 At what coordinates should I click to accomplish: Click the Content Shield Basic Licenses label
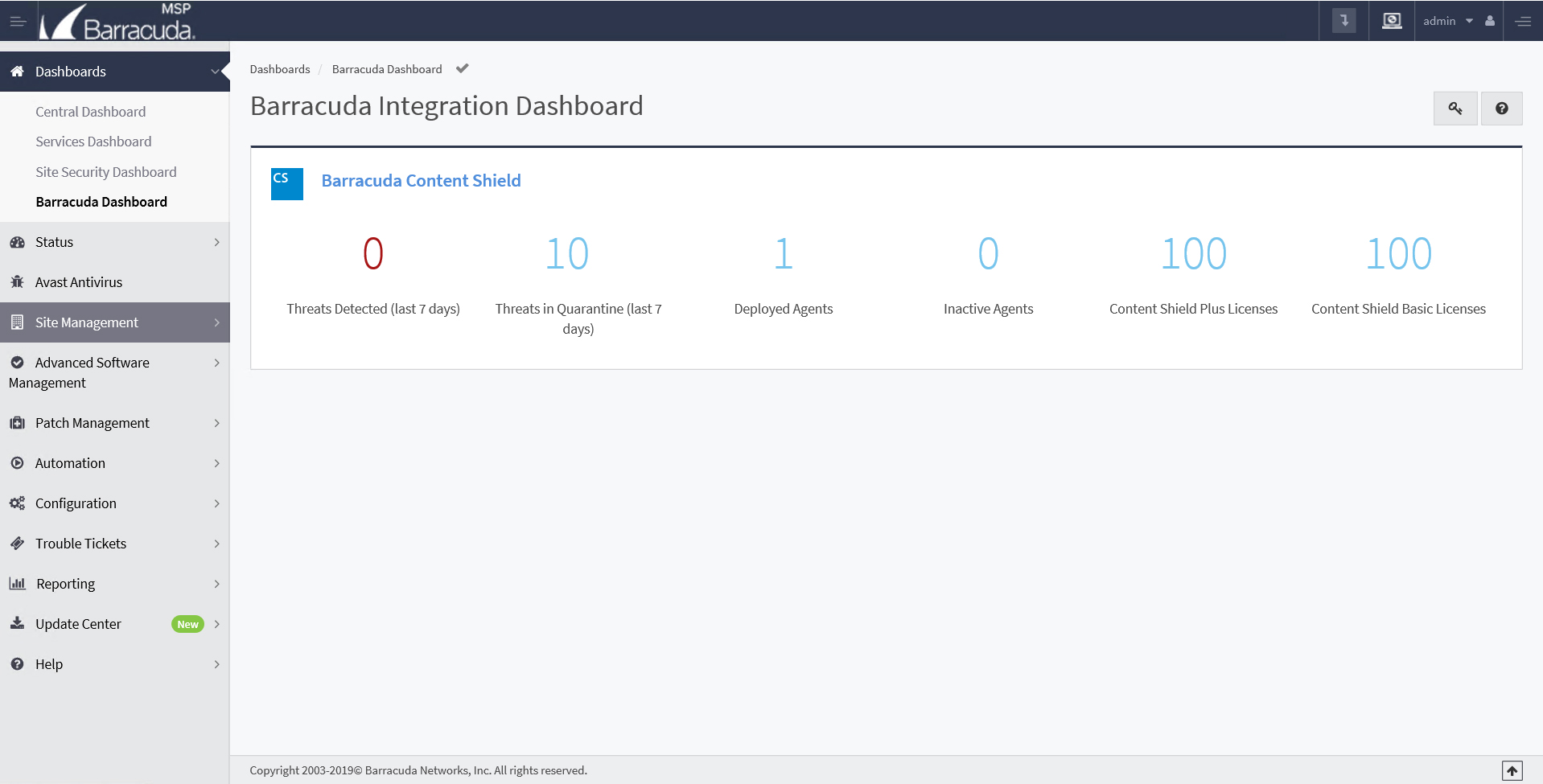tap(1399, 309)
